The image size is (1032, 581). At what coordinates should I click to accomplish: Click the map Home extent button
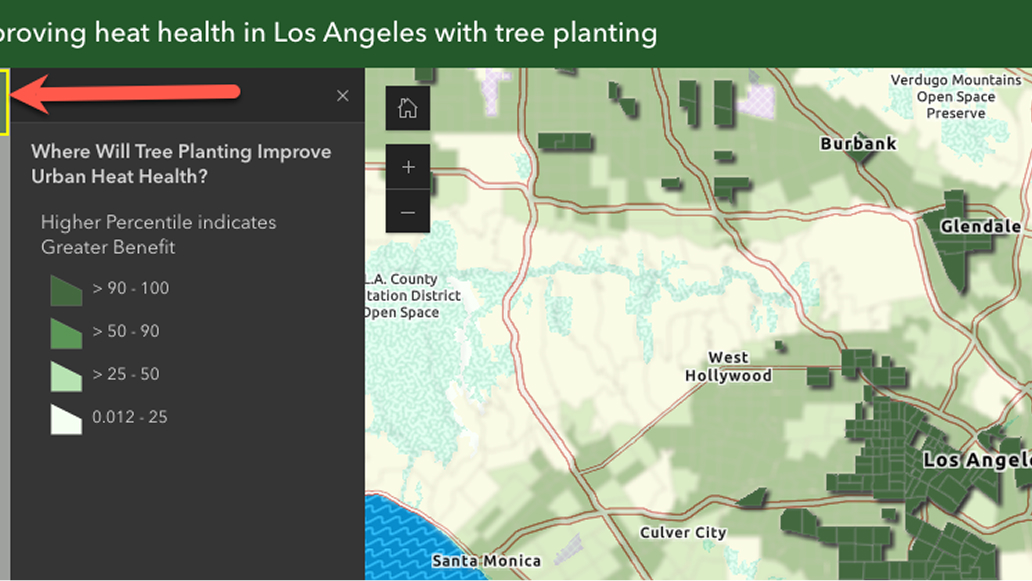point(408,108)
